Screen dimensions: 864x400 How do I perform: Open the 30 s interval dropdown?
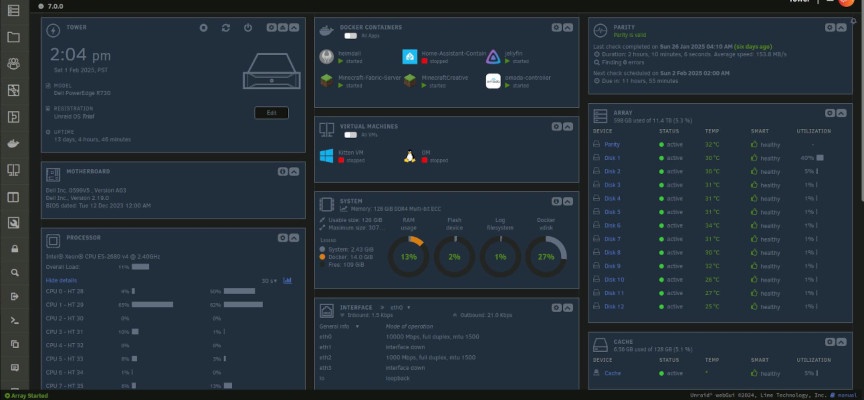tap(269, 281)
